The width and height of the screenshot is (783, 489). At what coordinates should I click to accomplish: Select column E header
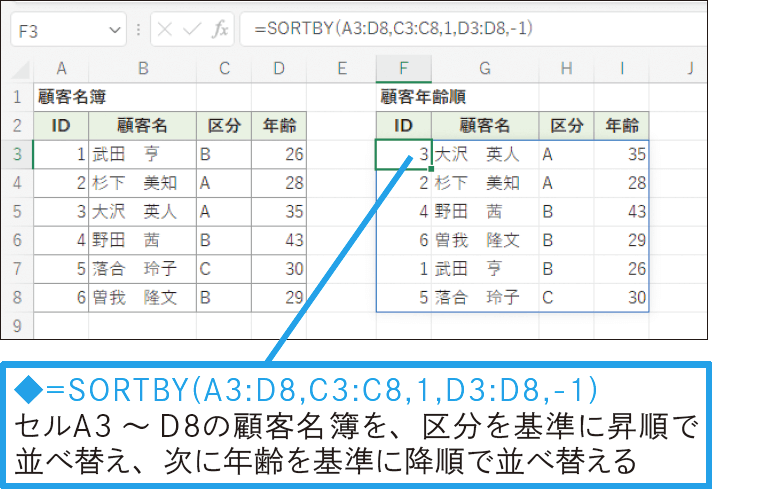tap(341, 68)
